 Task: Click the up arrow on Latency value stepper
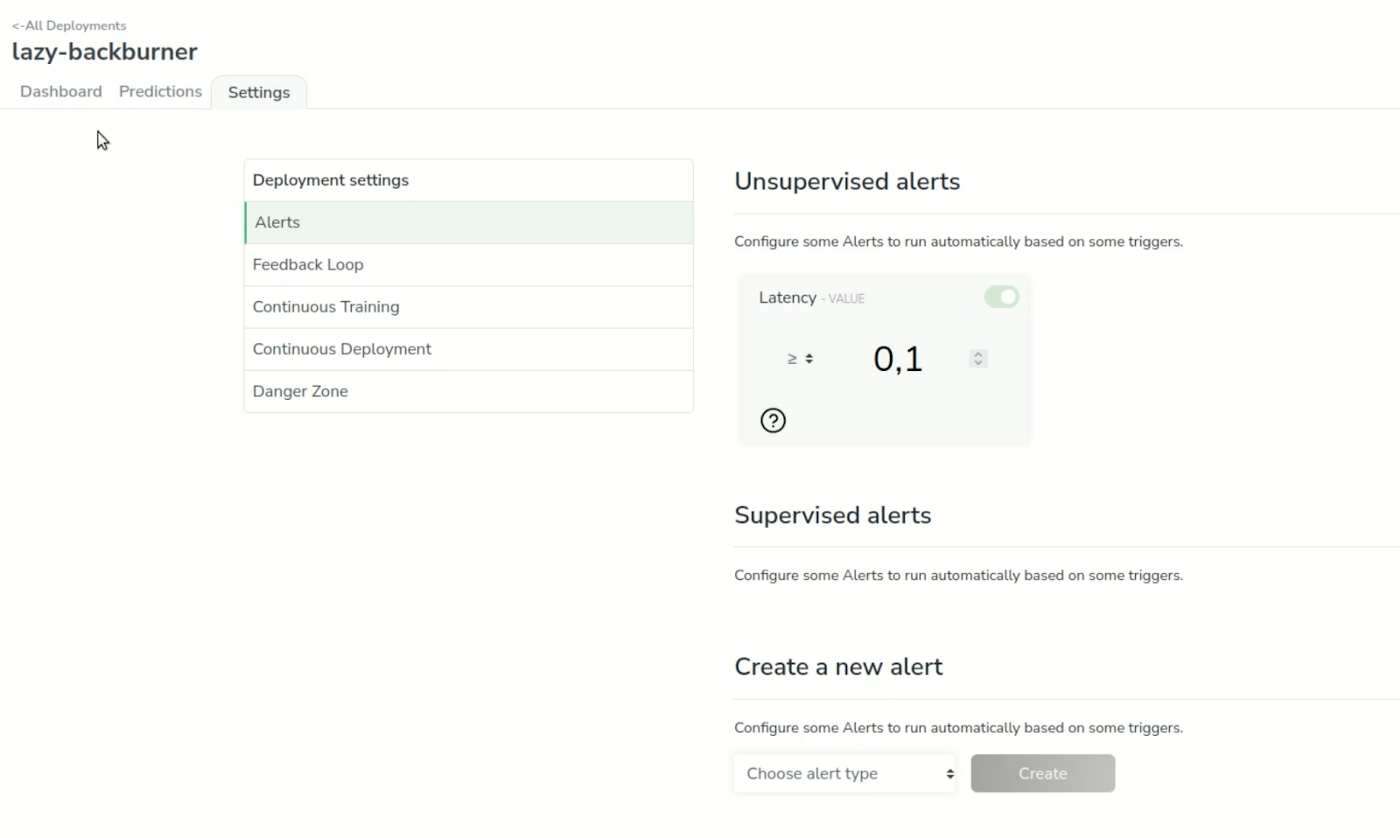pos(978,354)
